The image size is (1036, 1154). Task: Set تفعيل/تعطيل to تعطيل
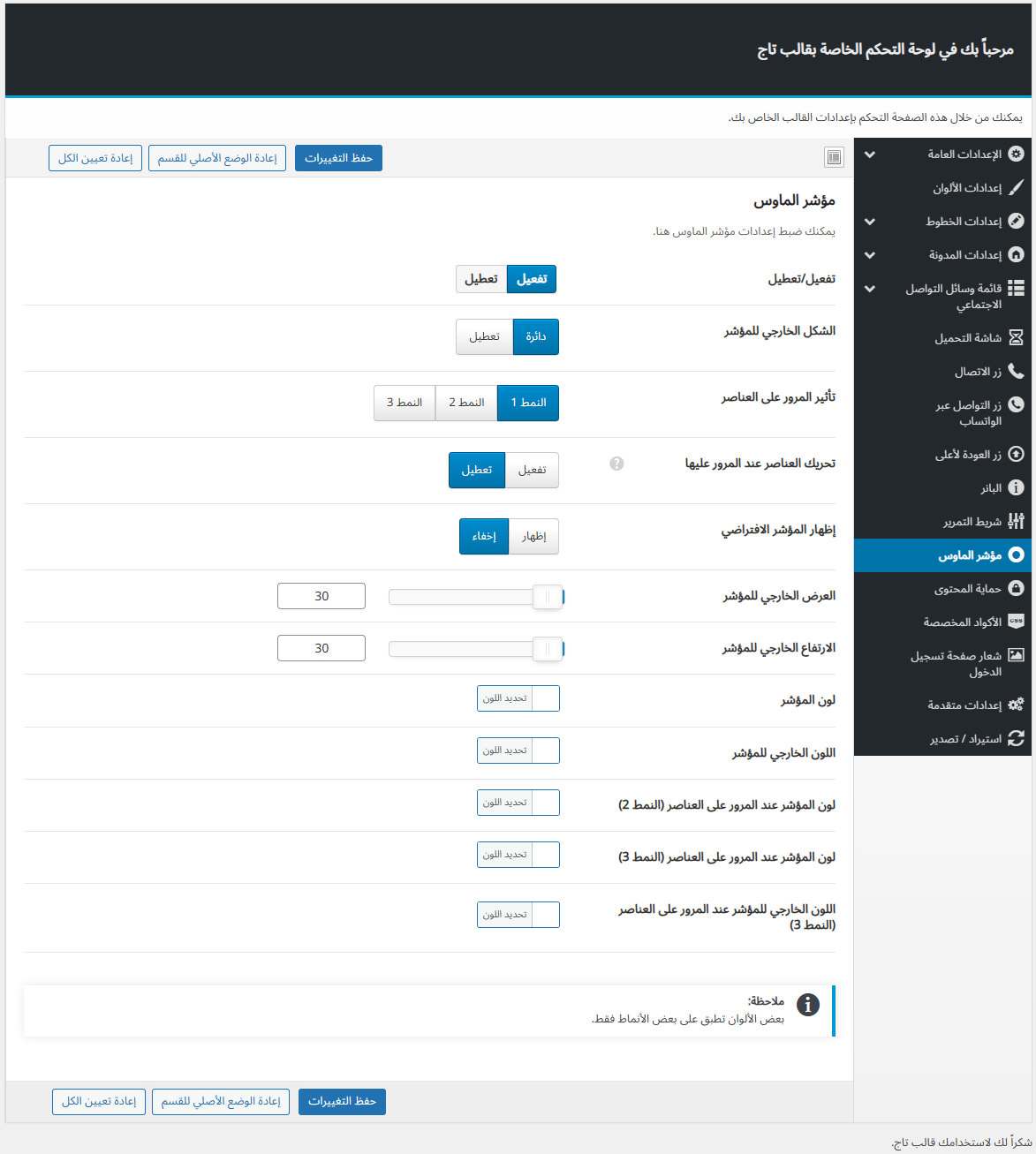tap(481, 279)
